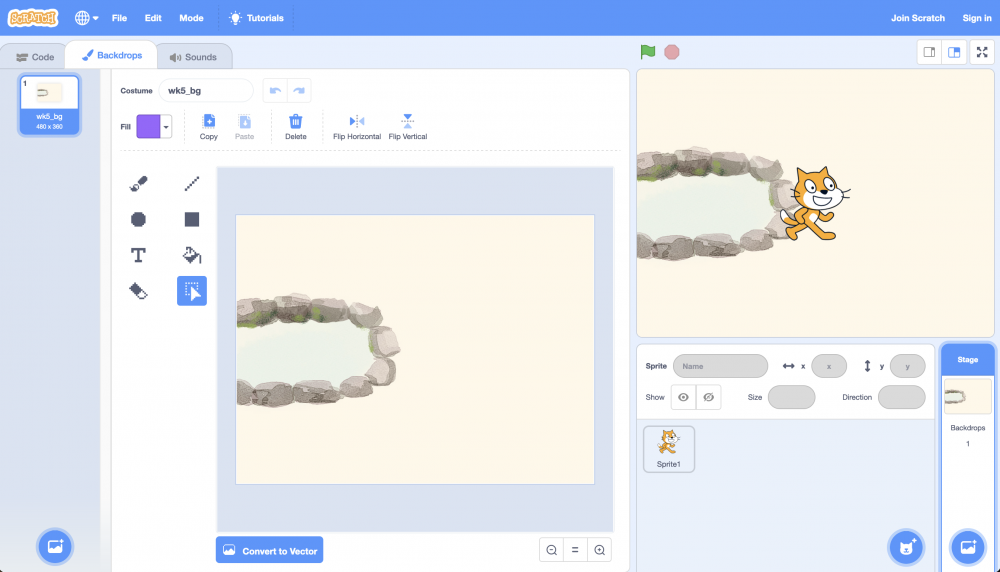Flip the costume vertically

408,126
